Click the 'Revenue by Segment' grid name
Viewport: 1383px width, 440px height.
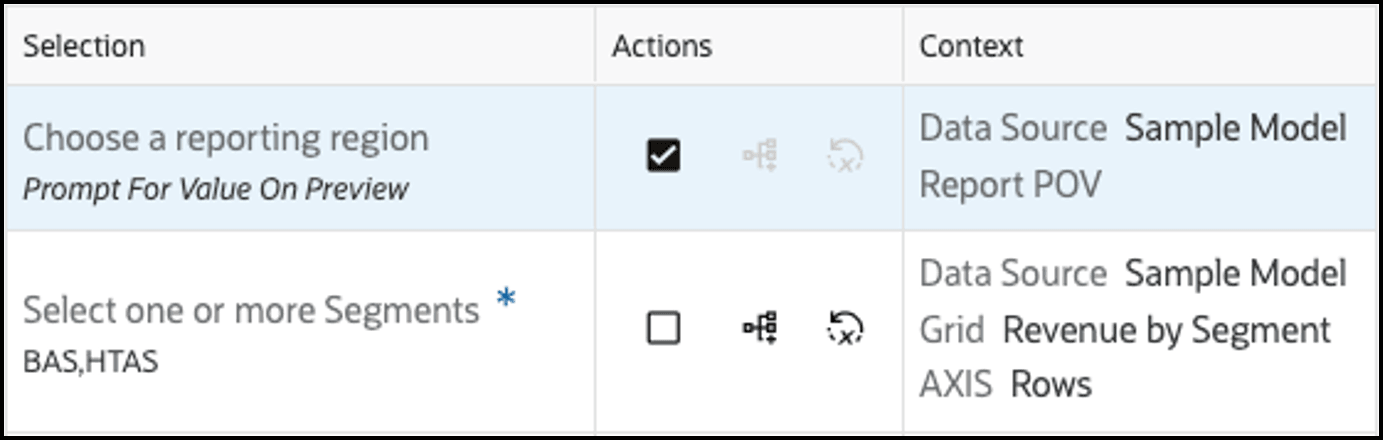point(1166,330)
